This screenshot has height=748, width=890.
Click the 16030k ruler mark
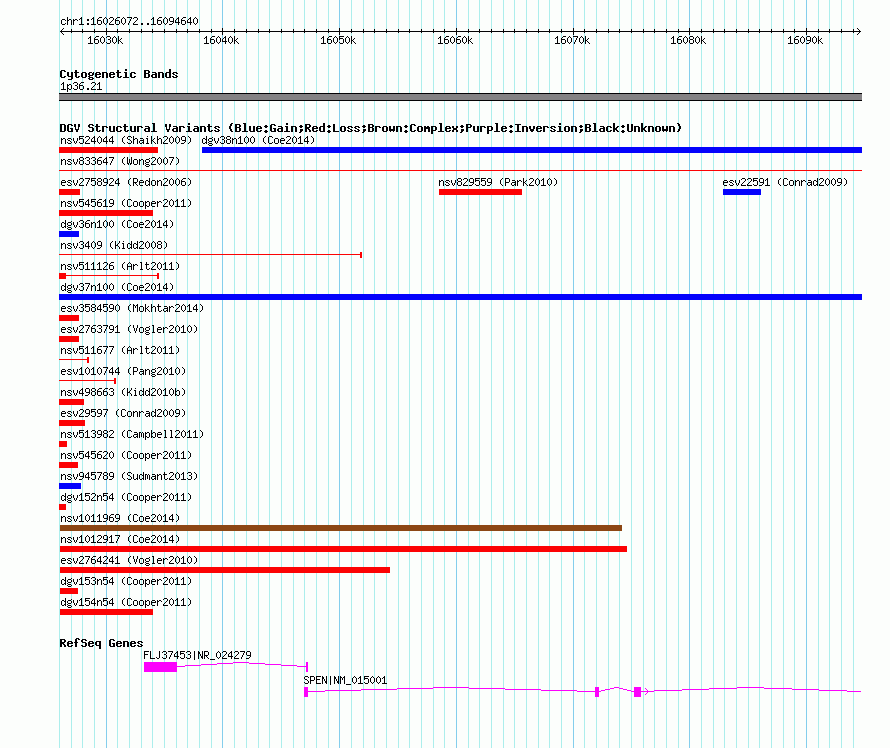(105, 40)
